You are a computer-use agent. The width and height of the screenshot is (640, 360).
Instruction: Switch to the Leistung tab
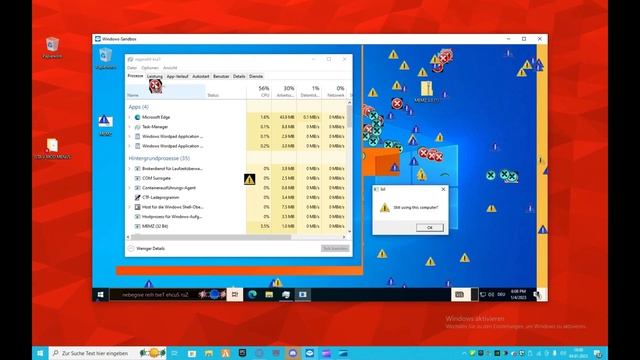click(x=155, y=76)
